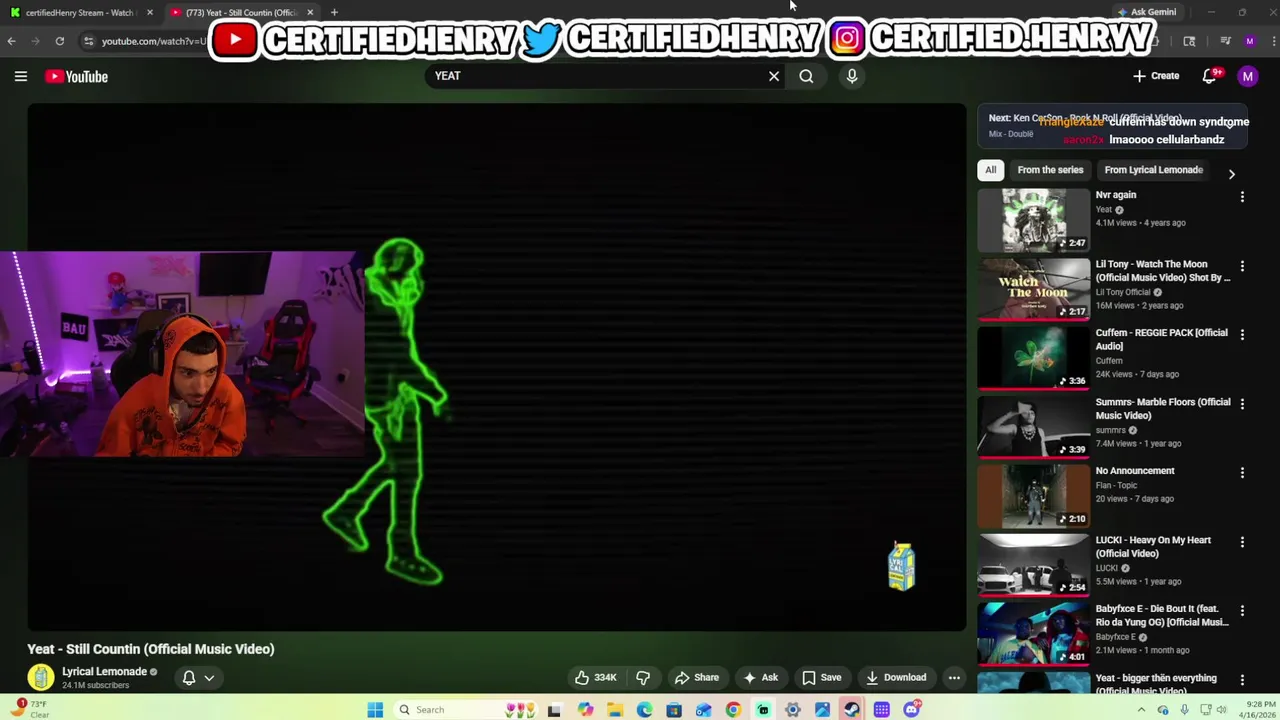Click the Lyrical Lemonade carton watermark
The image size is (1280, 720).
901,567
